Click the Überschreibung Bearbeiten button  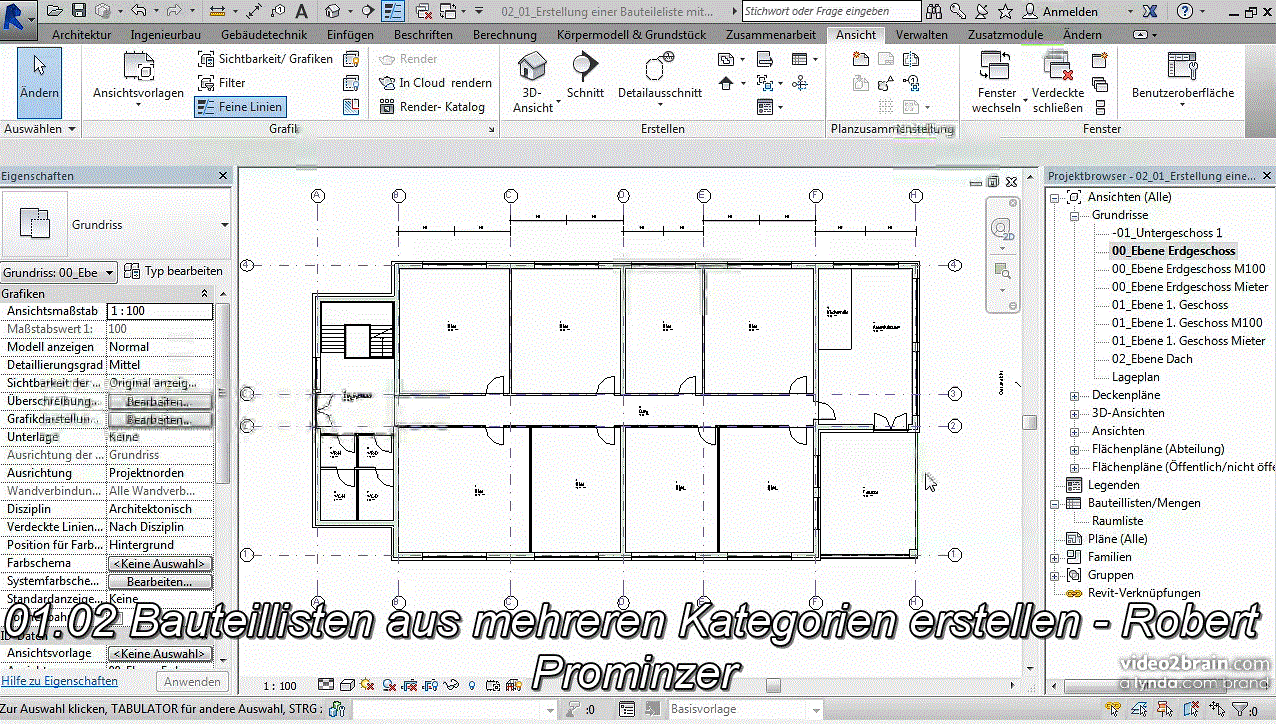point(159,401)
